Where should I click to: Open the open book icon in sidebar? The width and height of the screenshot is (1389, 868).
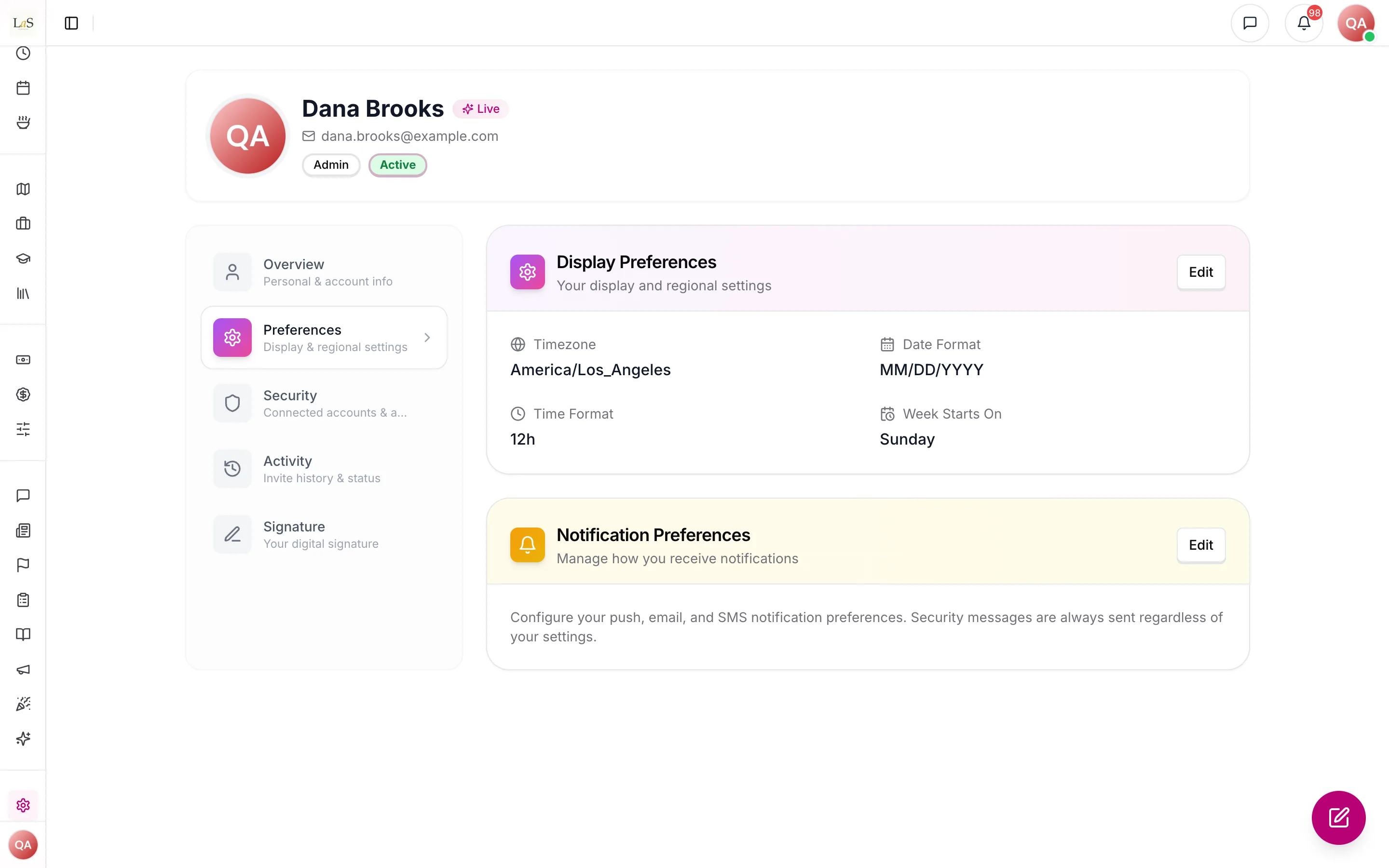click(23, 634)
